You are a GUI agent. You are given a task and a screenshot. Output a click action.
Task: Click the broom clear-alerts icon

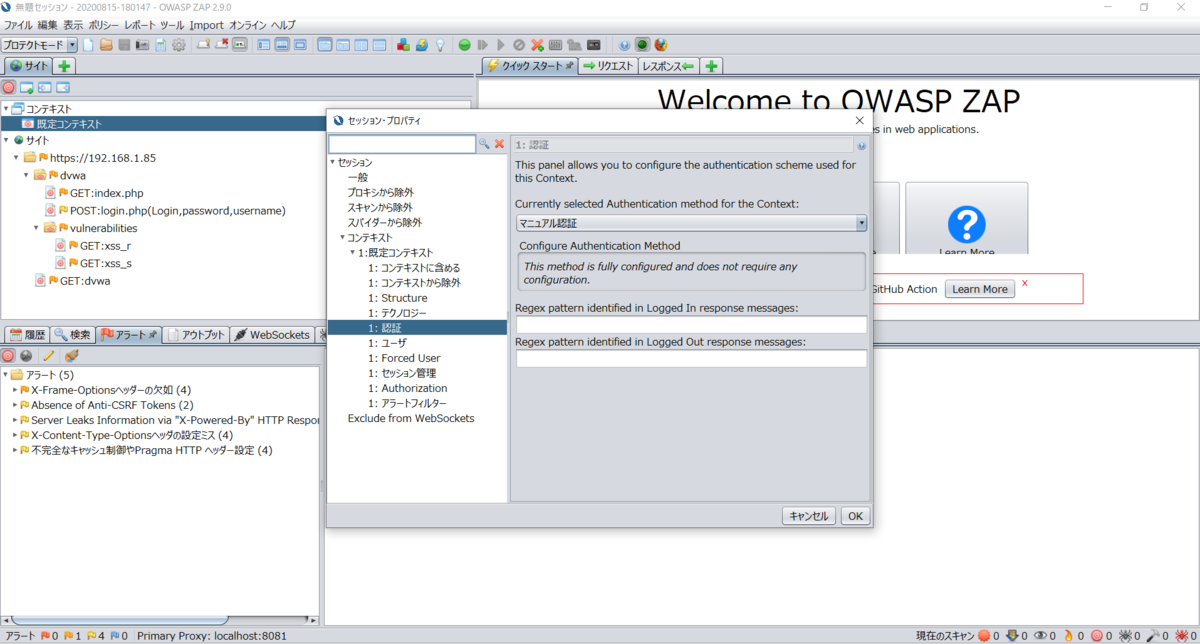point(71,356)
